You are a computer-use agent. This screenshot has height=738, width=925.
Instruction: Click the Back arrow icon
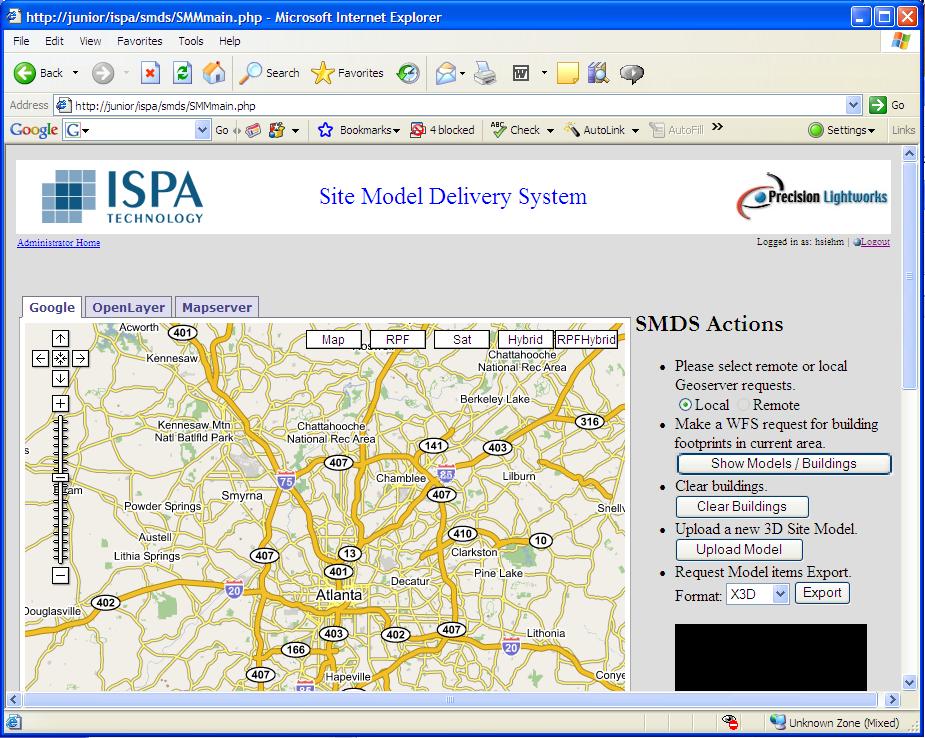25,73
